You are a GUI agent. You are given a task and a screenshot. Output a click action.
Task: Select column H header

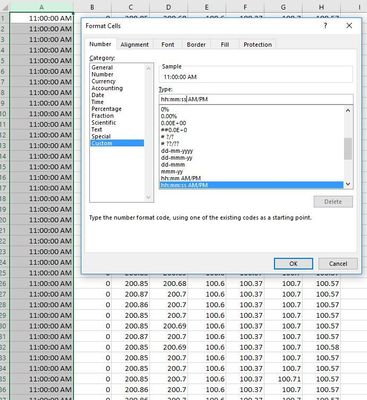[321, 7]
